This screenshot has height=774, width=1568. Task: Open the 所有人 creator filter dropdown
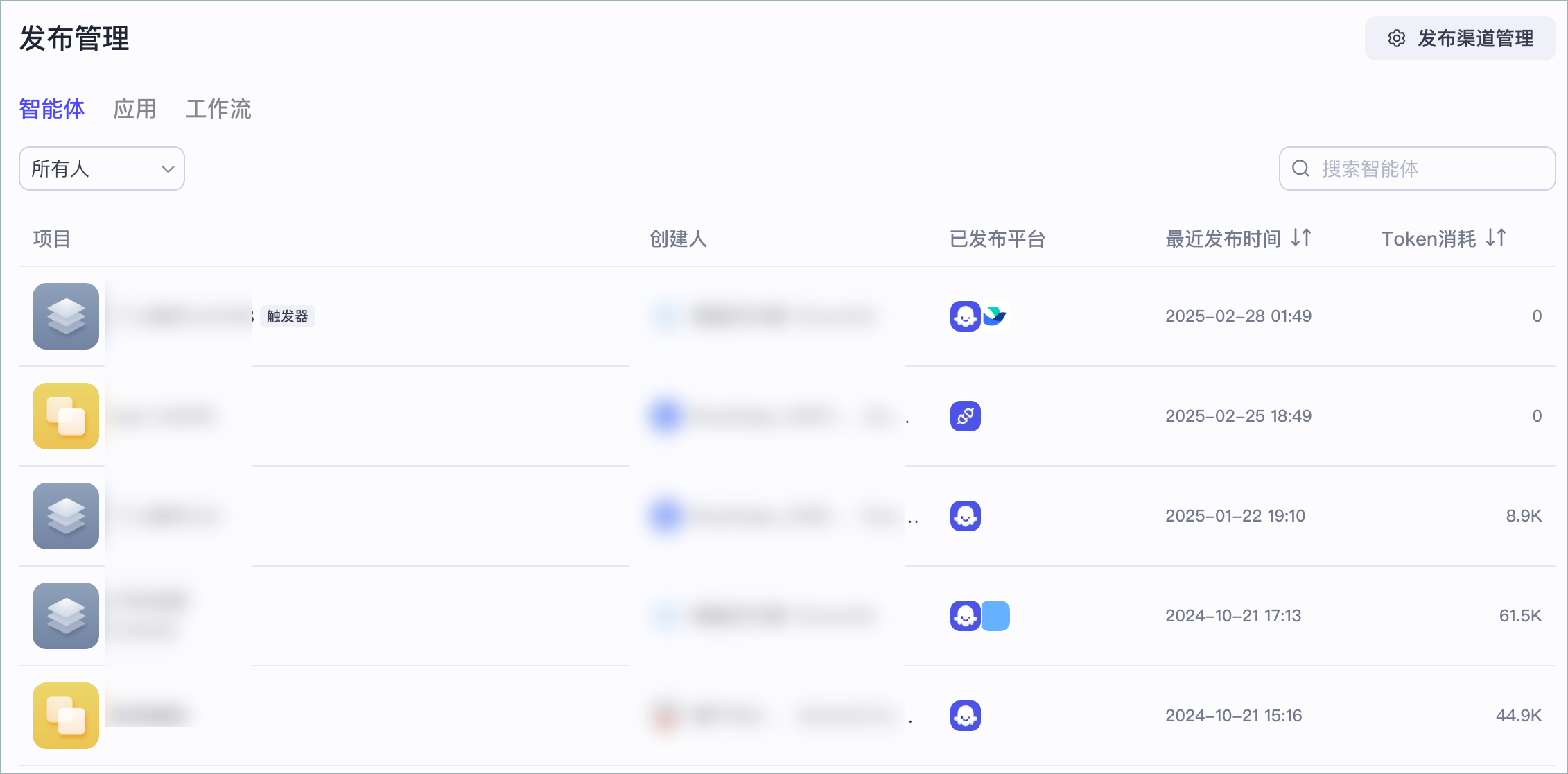[102, 169]
